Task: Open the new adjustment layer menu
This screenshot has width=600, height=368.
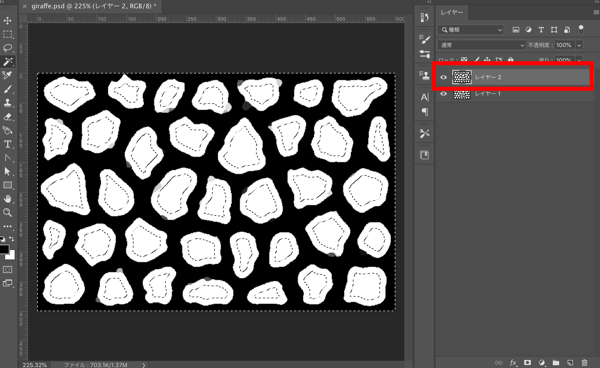Action: click(x=541, y=363)
